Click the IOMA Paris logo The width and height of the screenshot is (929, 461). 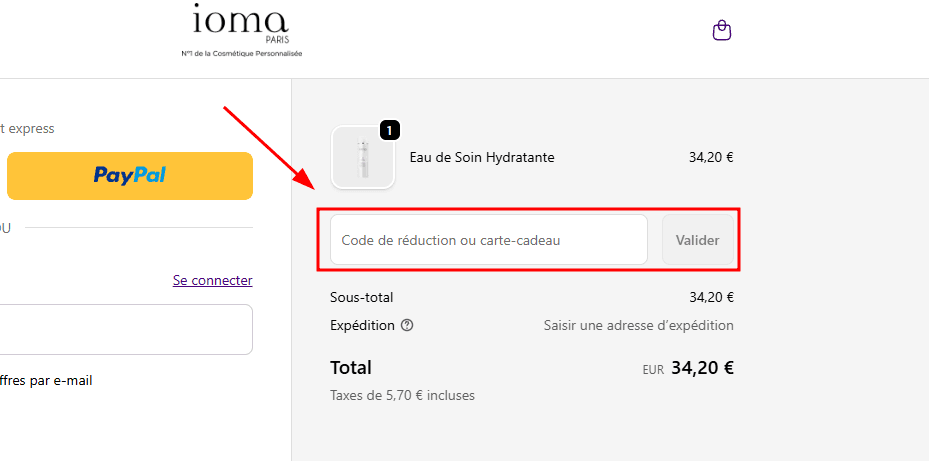click(240, 21)
